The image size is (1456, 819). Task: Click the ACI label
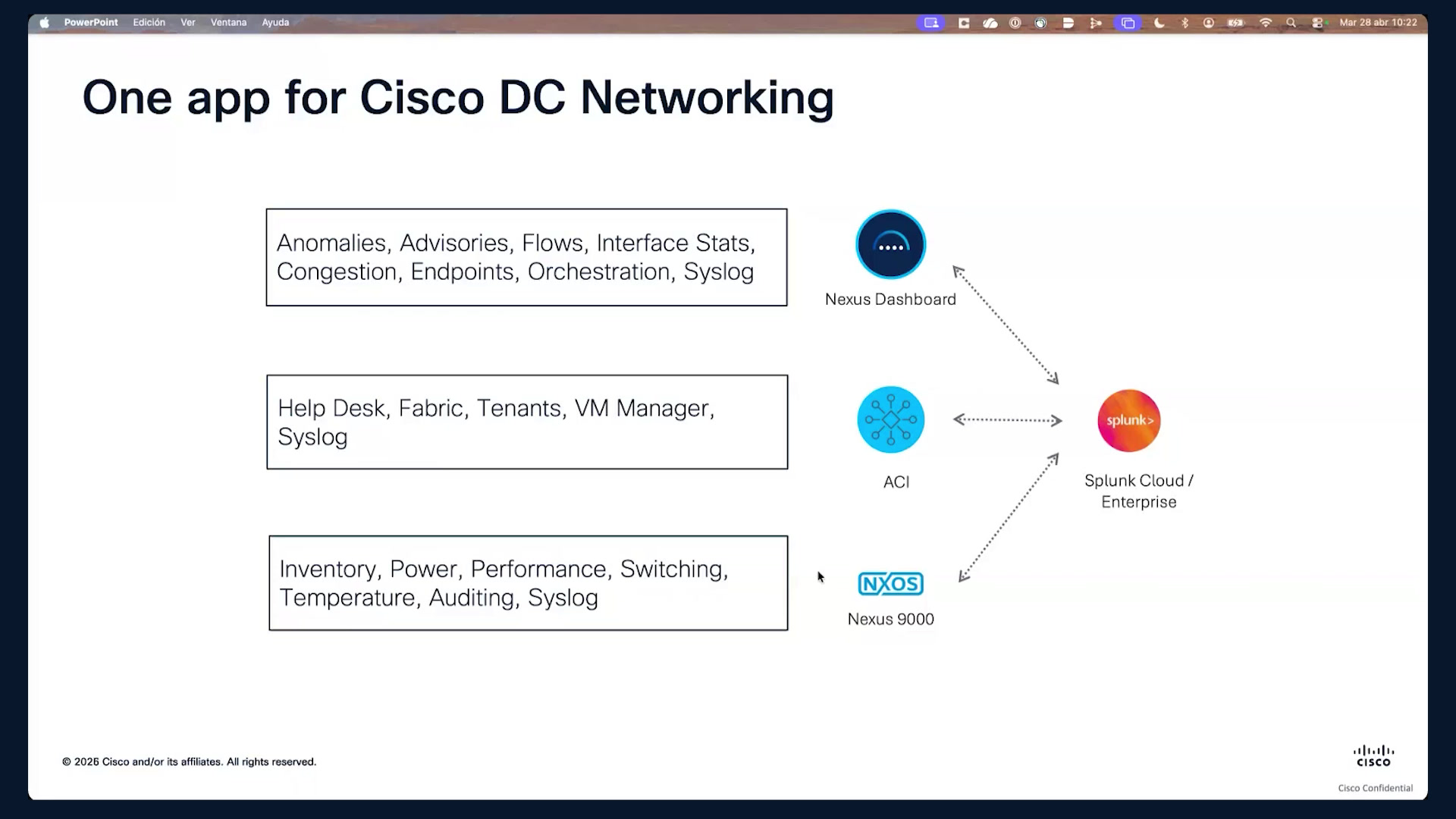(896, 482)
